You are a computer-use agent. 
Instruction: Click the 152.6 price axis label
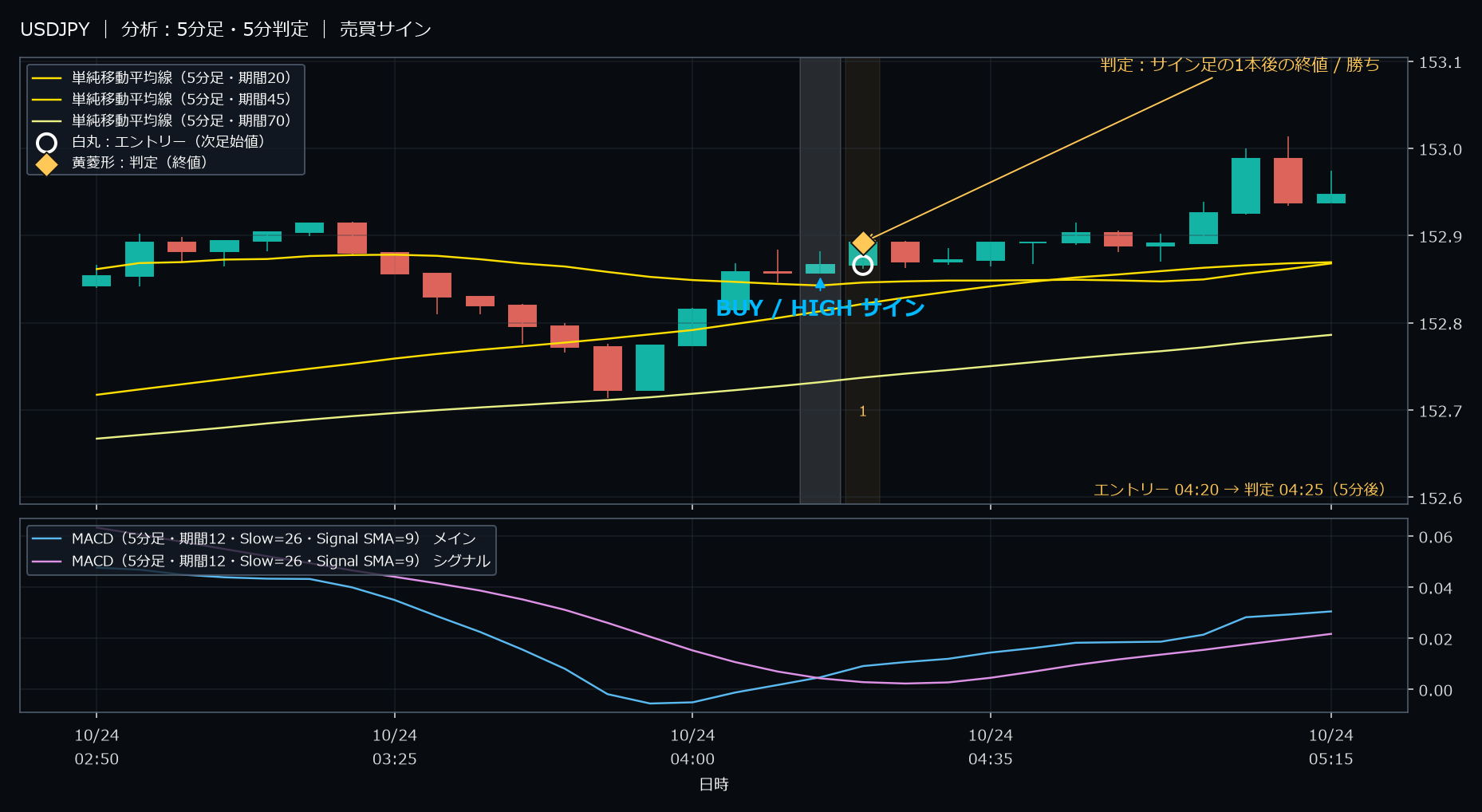[x=1440, y=498]
